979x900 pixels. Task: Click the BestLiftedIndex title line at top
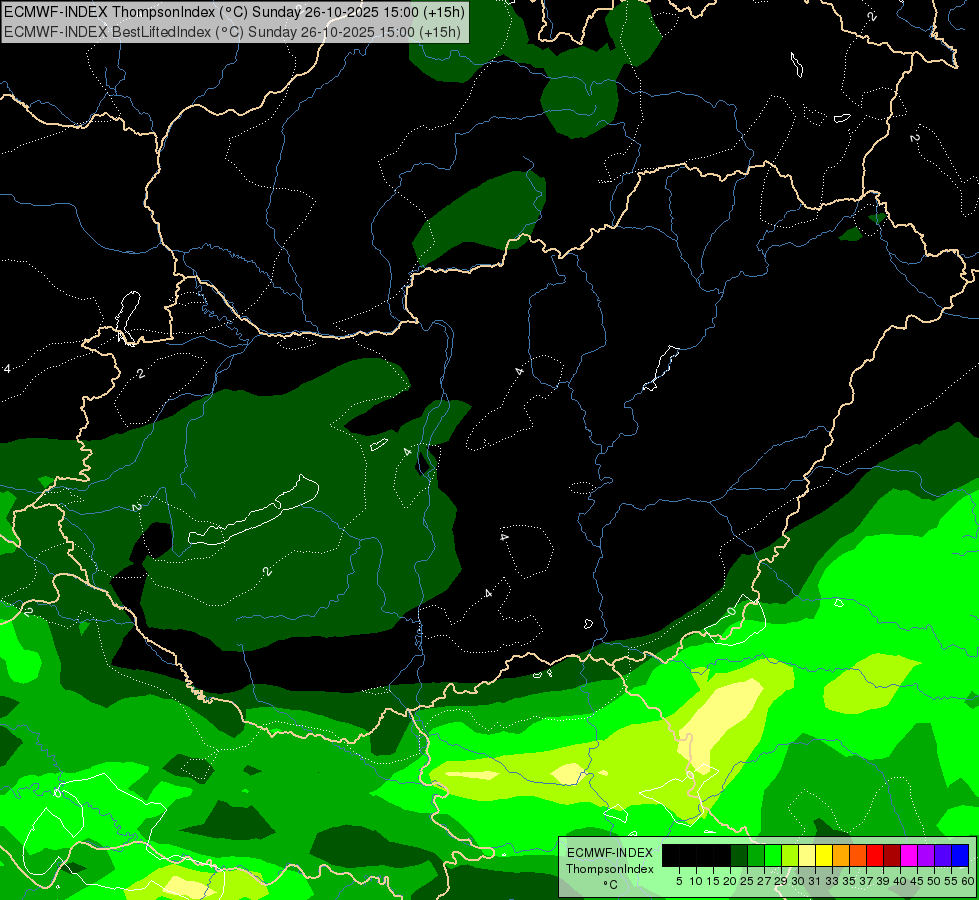(x=232, y=32)
